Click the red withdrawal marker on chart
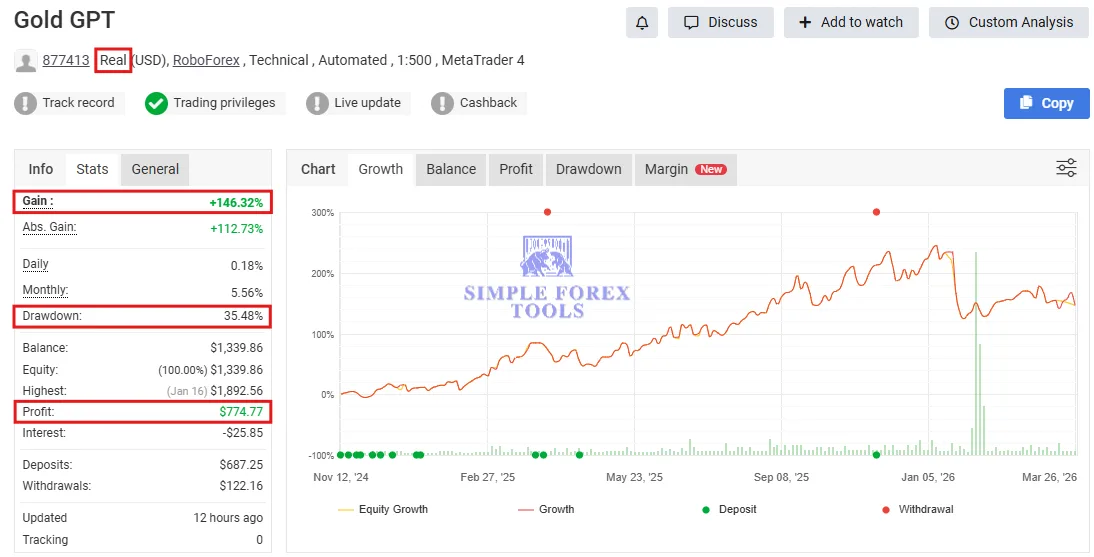1094x557 pixels. pos(547,212)
